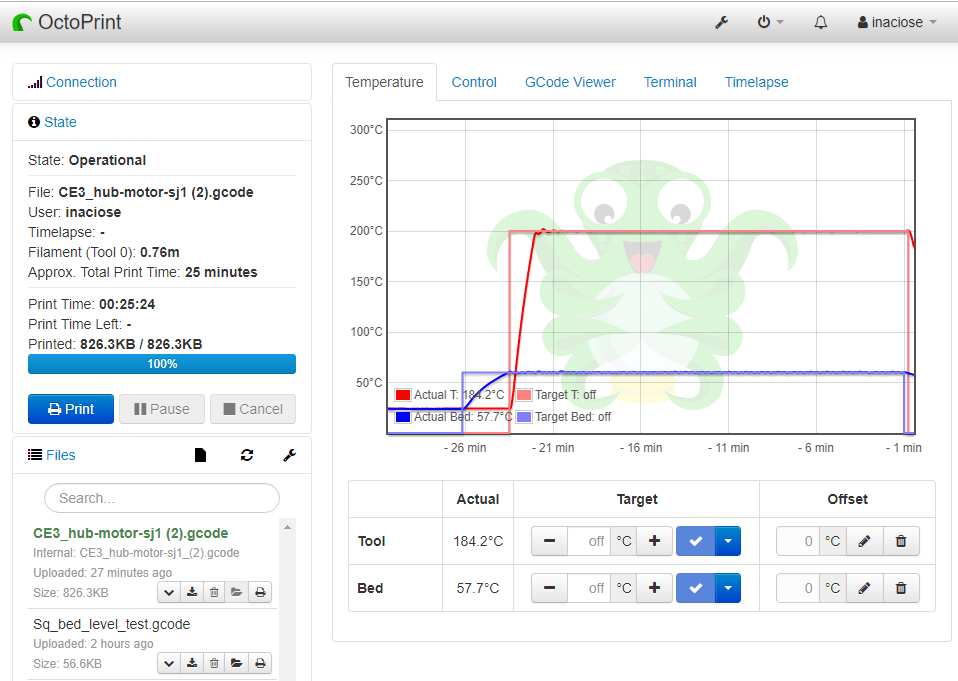Viewport: 958px width, 681px height.
Task: Select the Sq_bed_level_test.gcode file entry
Action: click(x=112, y=624)
